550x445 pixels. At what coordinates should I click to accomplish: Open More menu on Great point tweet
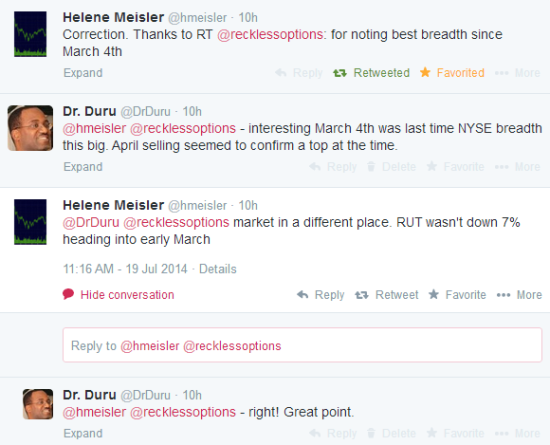pyautogui.click(x=517, y=433)
